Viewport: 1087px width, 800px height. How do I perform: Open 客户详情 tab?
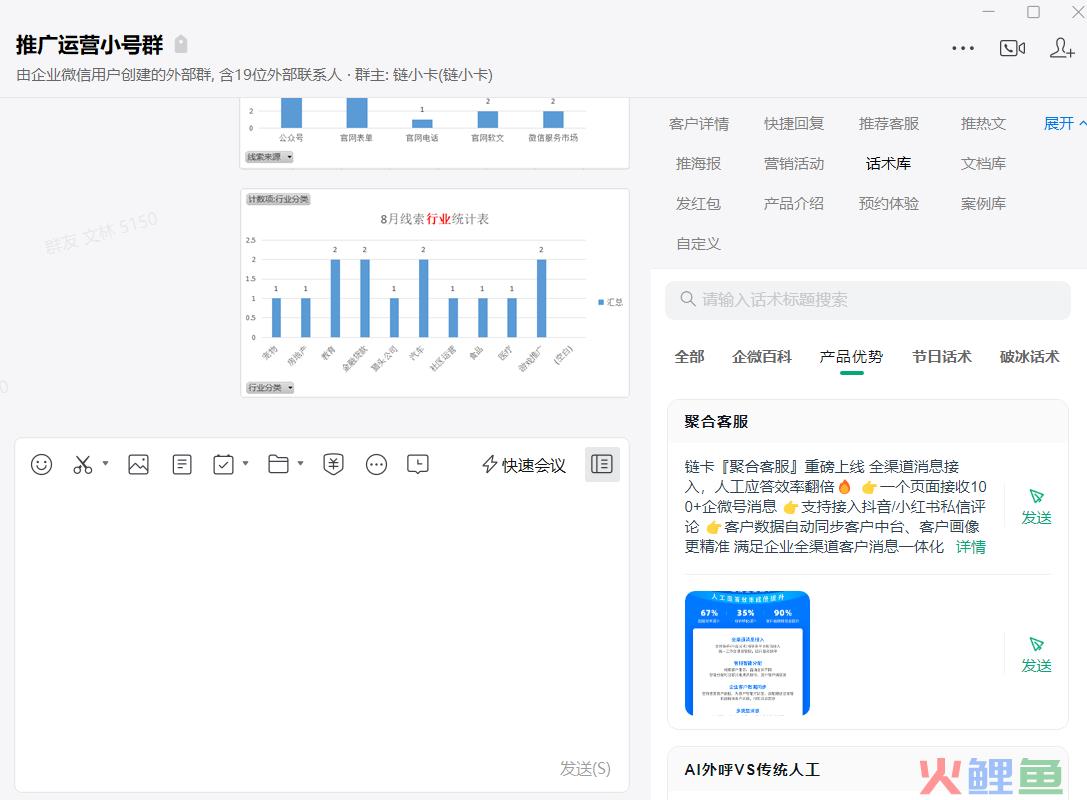coord(699,123)
